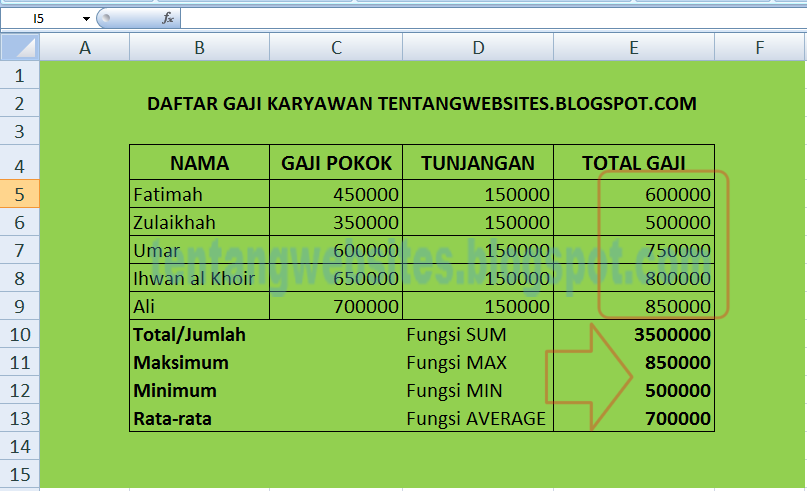Click the DAFTAR GAJI KARYAWAN title text

pos(422,103)
